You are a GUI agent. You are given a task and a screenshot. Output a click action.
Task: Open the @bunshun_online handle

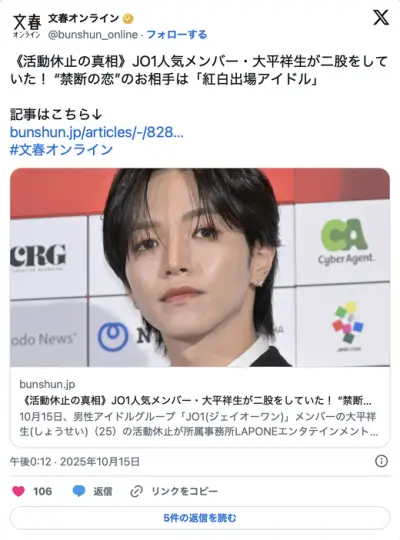[x=93, y=35]
